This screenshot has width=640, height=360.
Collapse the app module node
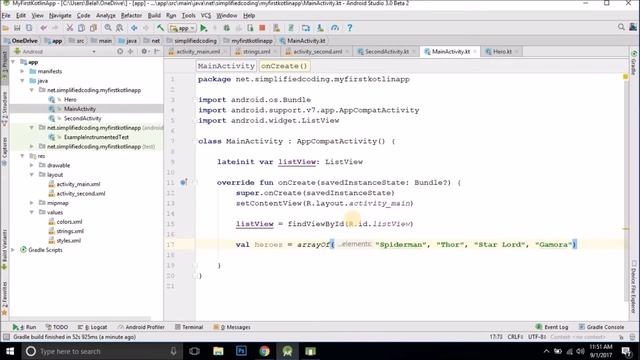point(13,62)
